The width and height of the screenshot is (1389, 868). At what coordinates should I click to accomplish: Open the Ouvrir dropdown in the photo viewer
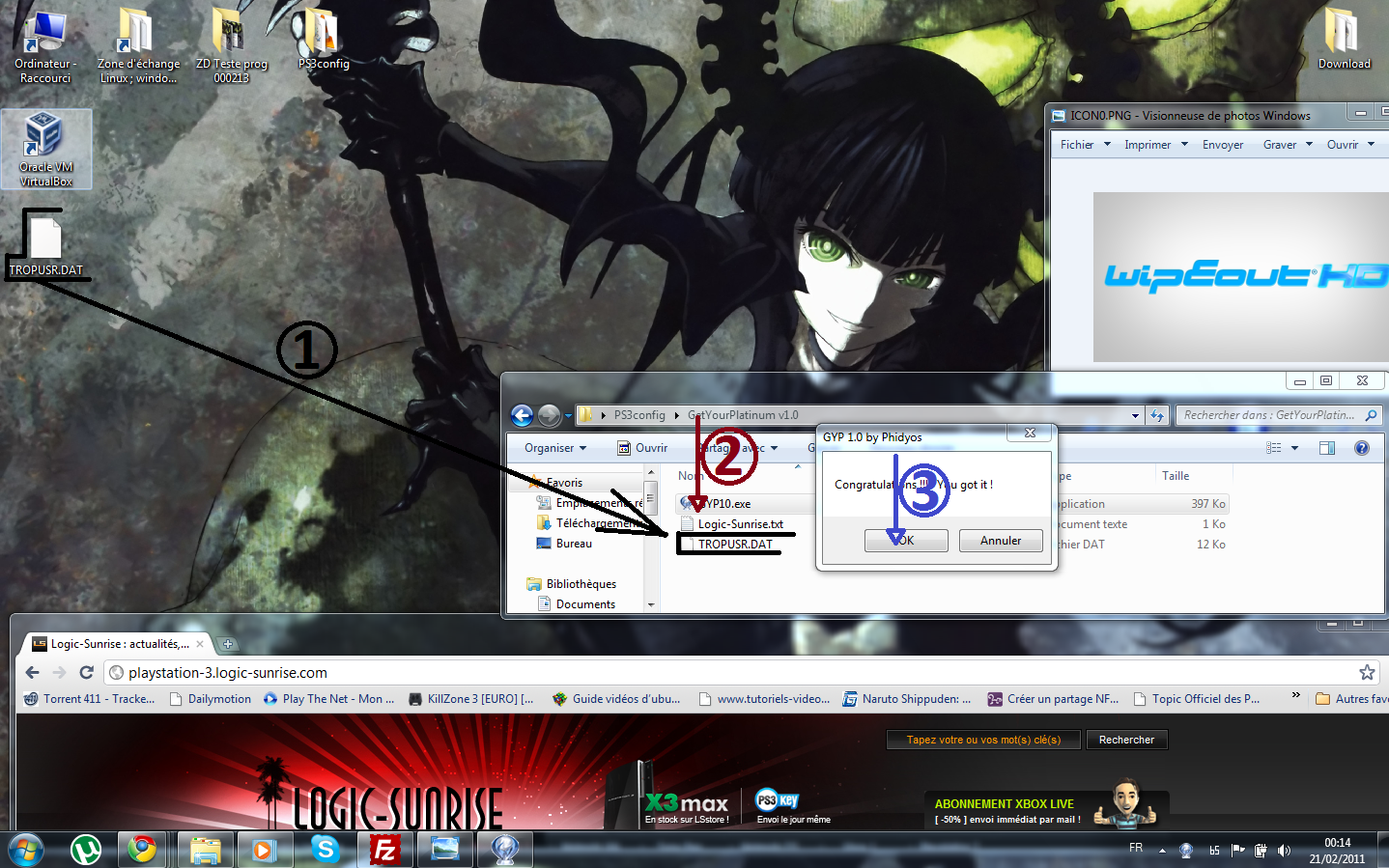pos(1350,145)
